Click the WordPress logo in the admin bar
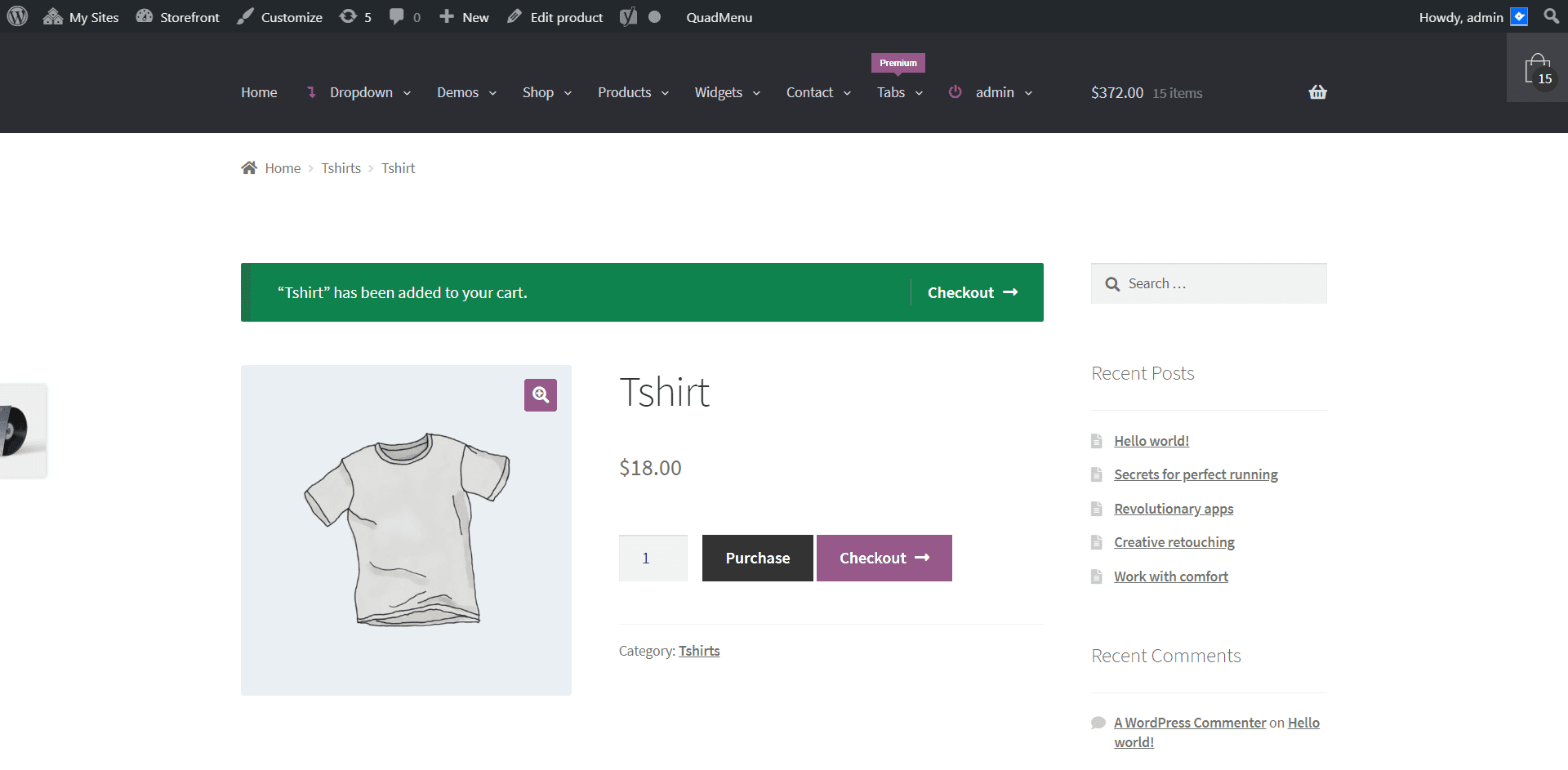The height and width of the screenshot is (770, 1568). (x=16, y=16)
